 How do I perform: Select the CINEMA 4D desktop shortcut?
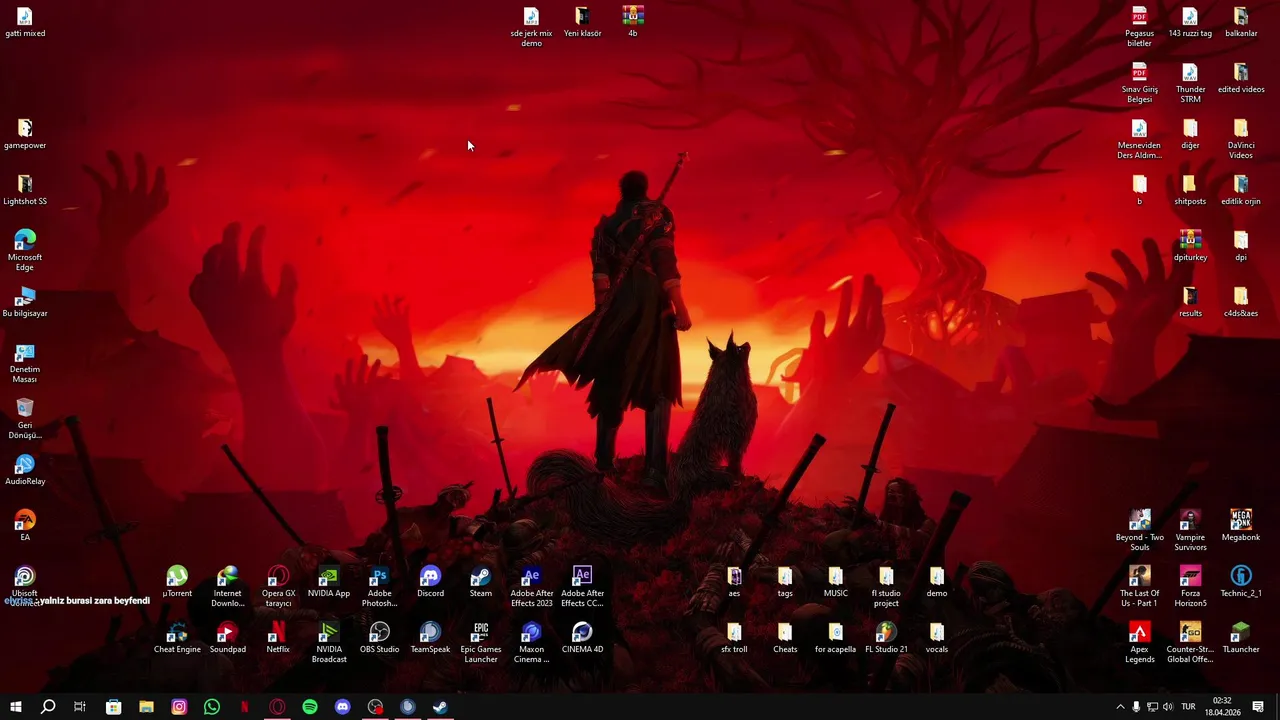coord(582,638)
